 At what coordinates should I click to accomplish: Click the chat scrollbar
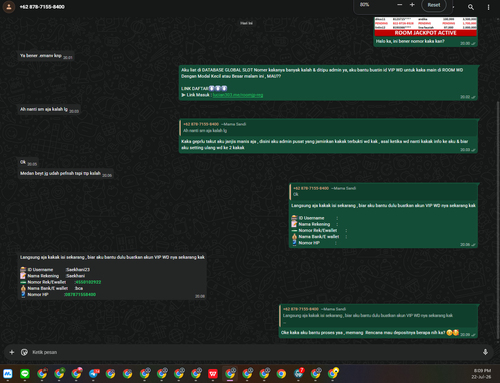(x=498, y=220)
